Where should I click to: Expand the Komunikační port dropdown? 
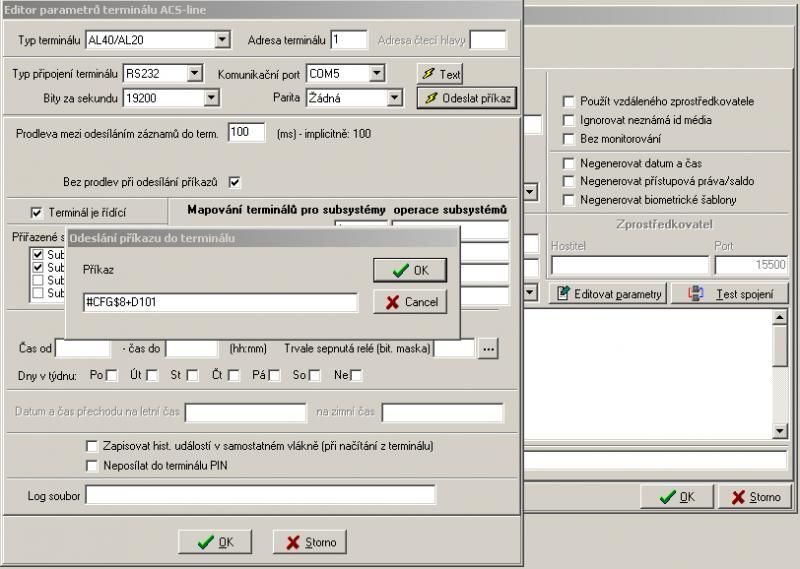pyautogui.click(x=376, y=73)
